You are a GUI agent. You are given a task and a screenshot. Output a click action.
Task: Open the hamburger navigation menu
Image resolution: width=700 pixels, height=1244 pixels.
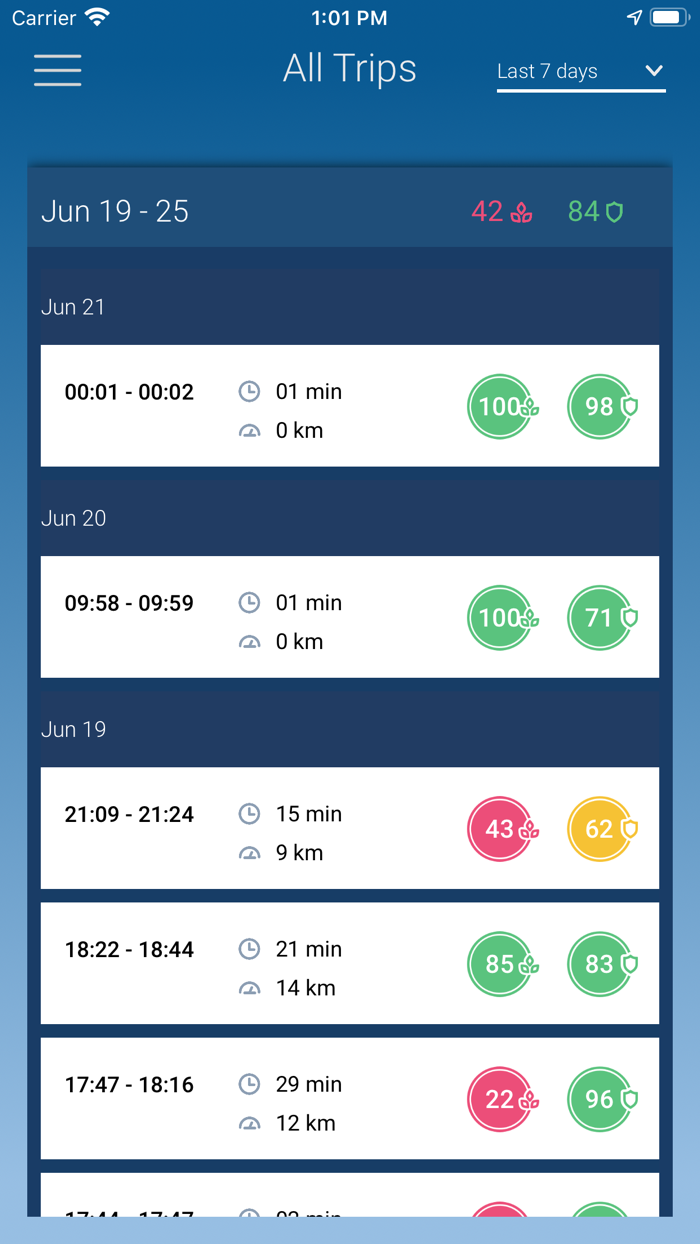click(x=58, y=70)
